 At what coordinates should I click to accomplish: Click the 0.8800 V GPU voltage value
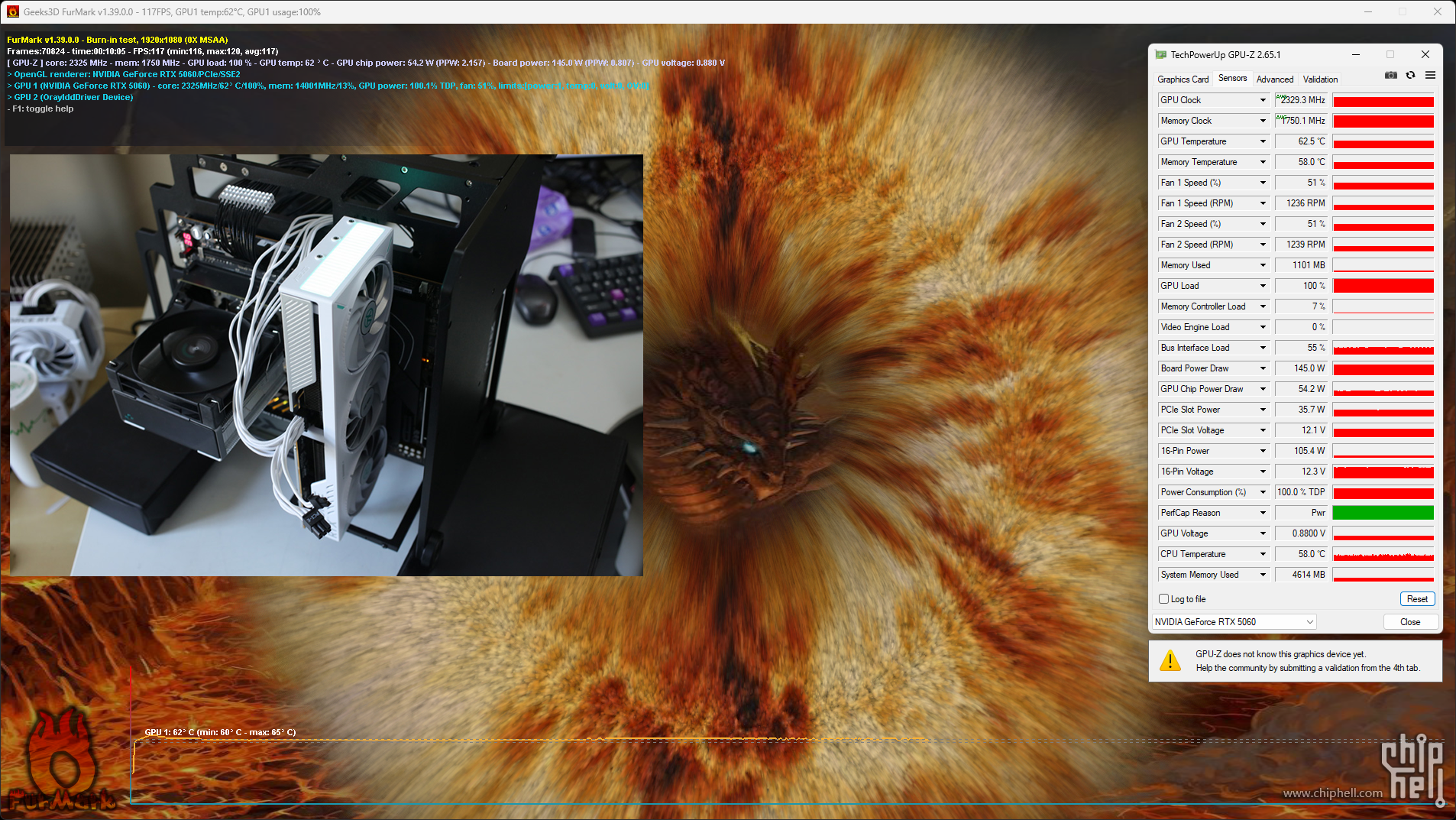click(x=1301, y=533)
